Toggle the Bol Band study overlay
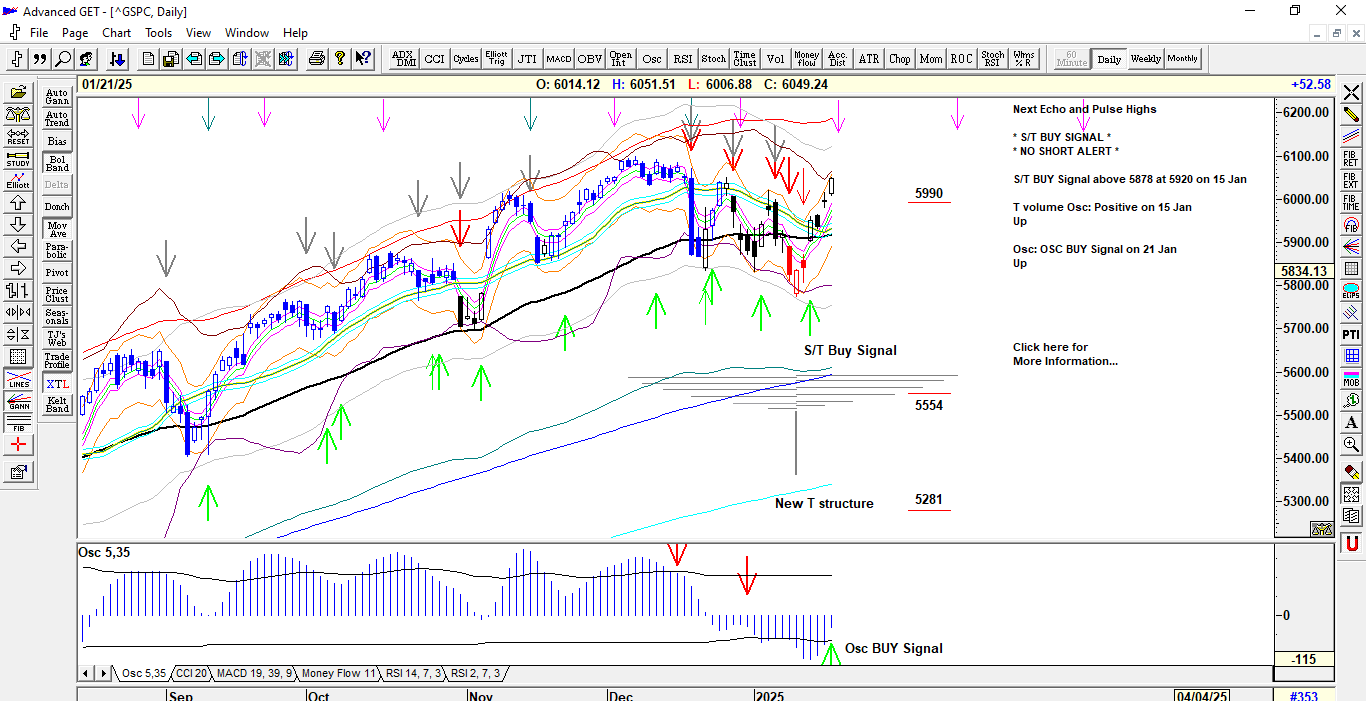Viewport: 1366px width, 701px height. [57, 163]
